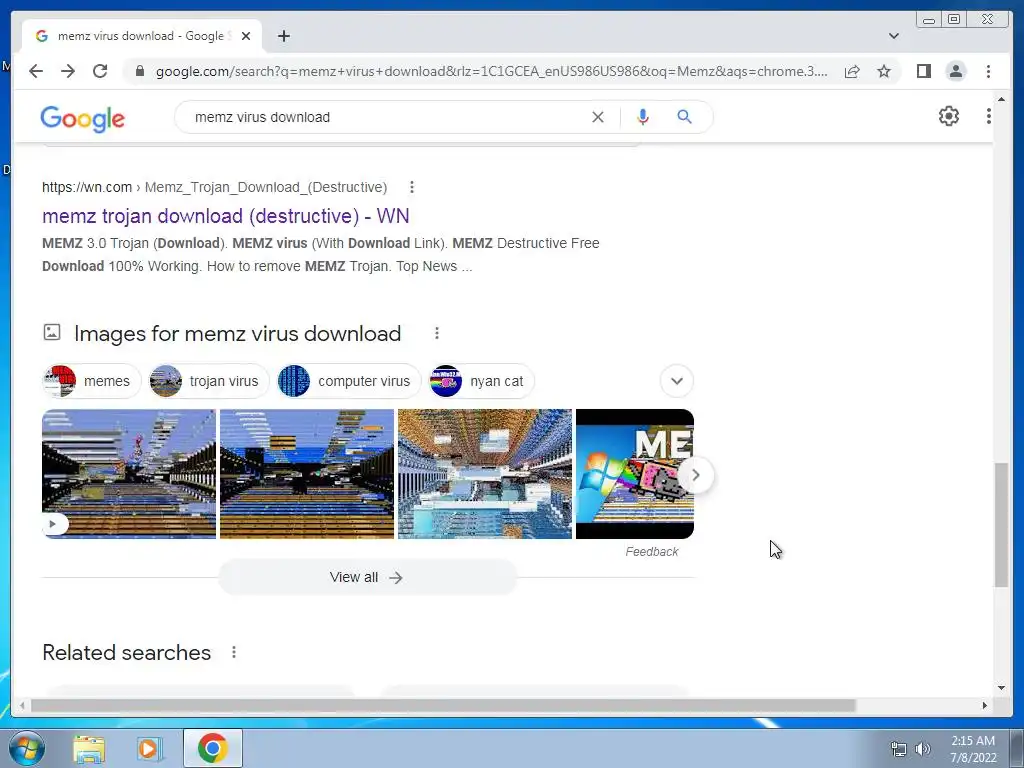Screen dimensions: 1024x768
Task: Open the volume tray icon
Action: click(x=923, y=749)
